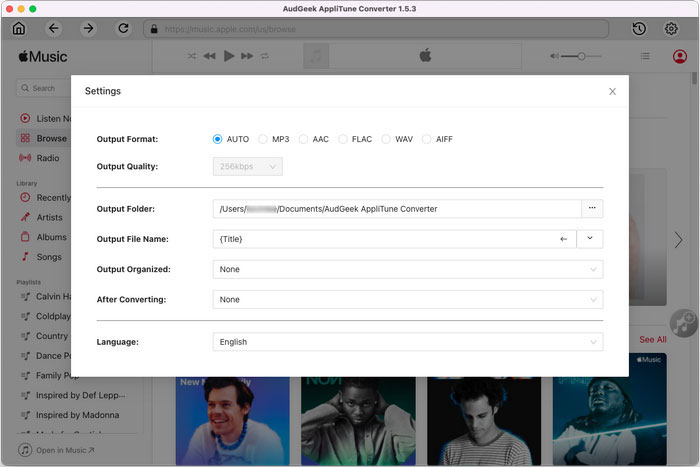Click the music note artwork placeholder
The width and height of the screenshot is (700, 467).
316,56
